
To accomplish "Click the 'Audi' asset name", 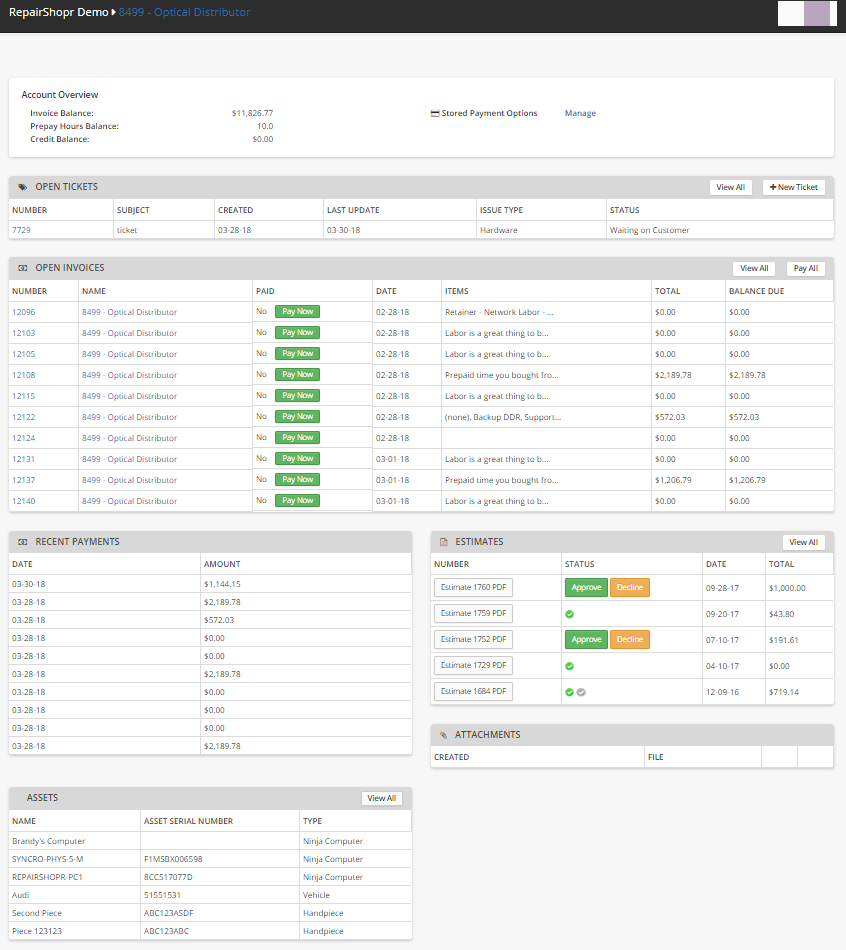I will coord(21,895).
